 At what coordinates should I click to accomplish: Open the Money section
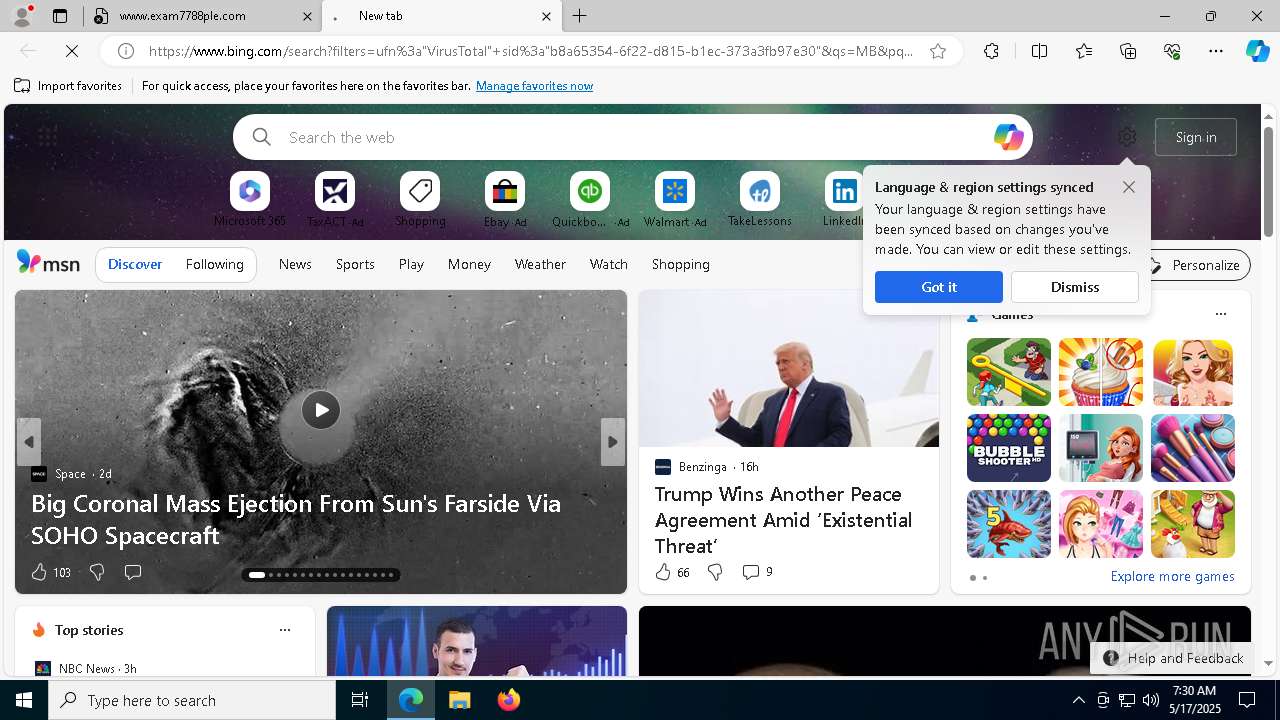(x=469, y=264)
